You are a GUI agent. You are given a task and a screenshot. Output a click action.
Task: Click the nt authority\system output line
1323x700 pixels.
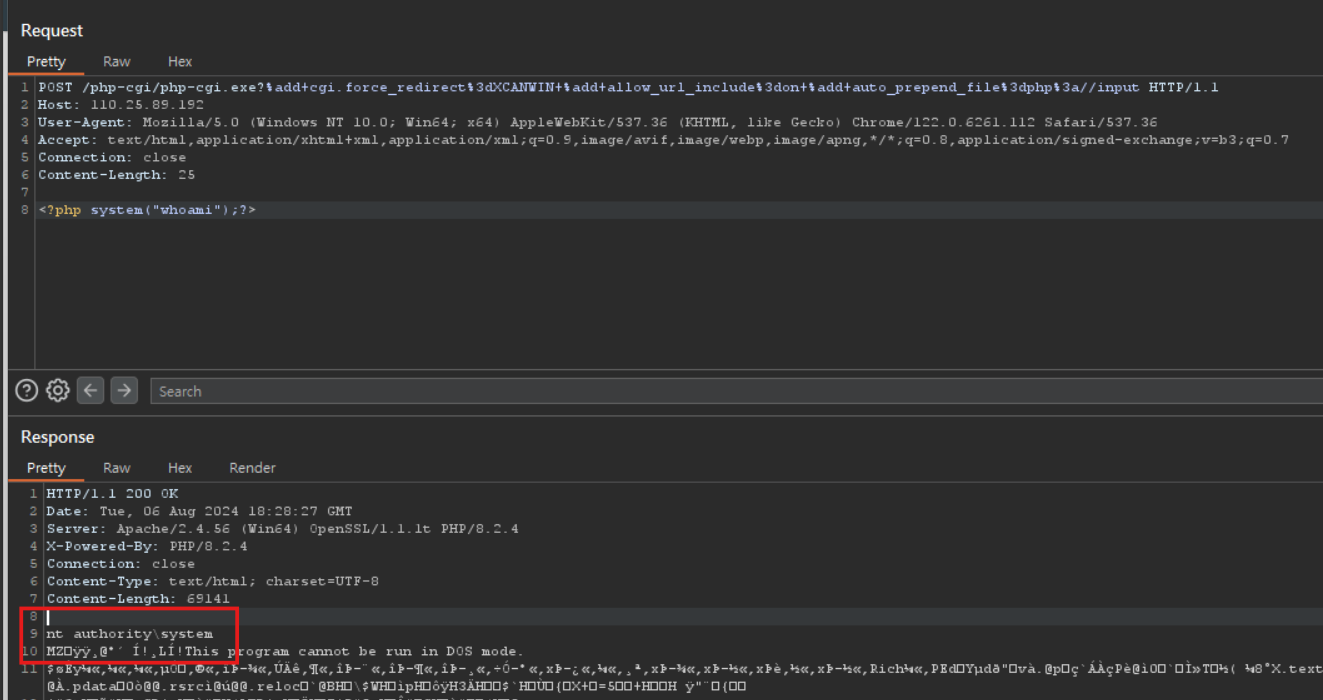(x=129, y=633)
